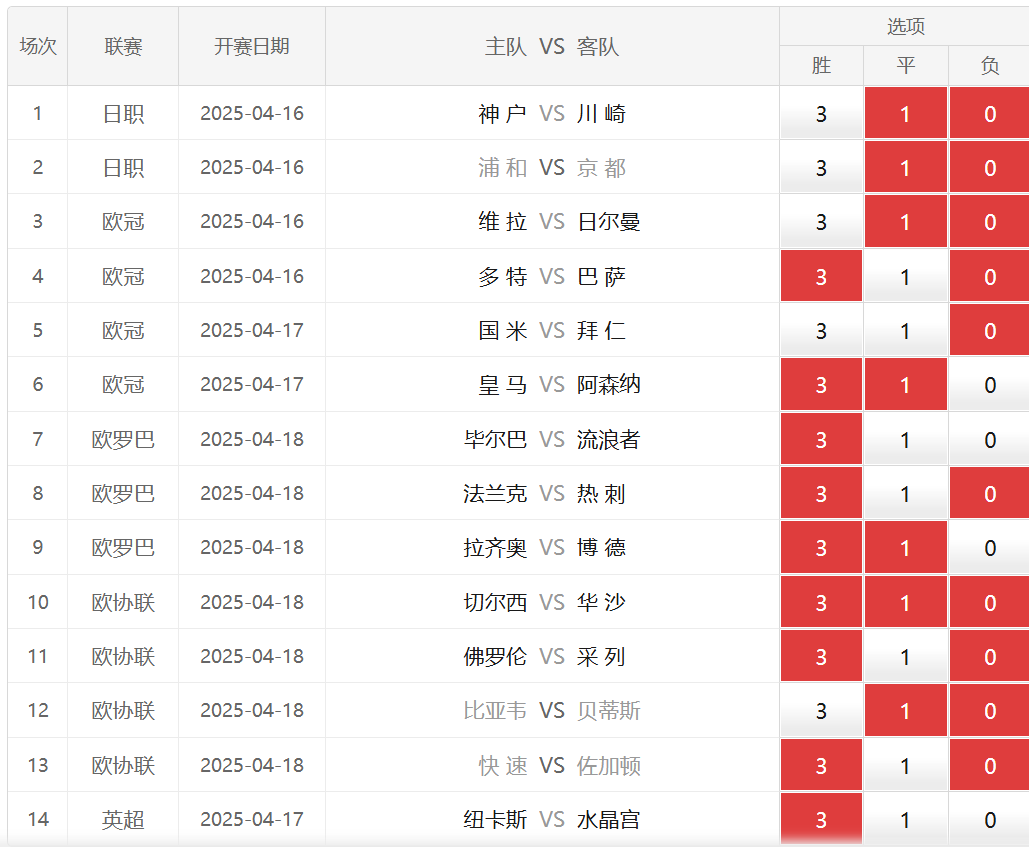This screenshot has height=859, width=1029.
Task: Select win option 3 for 浦和 vs 京都
Action: click(821, 168)
